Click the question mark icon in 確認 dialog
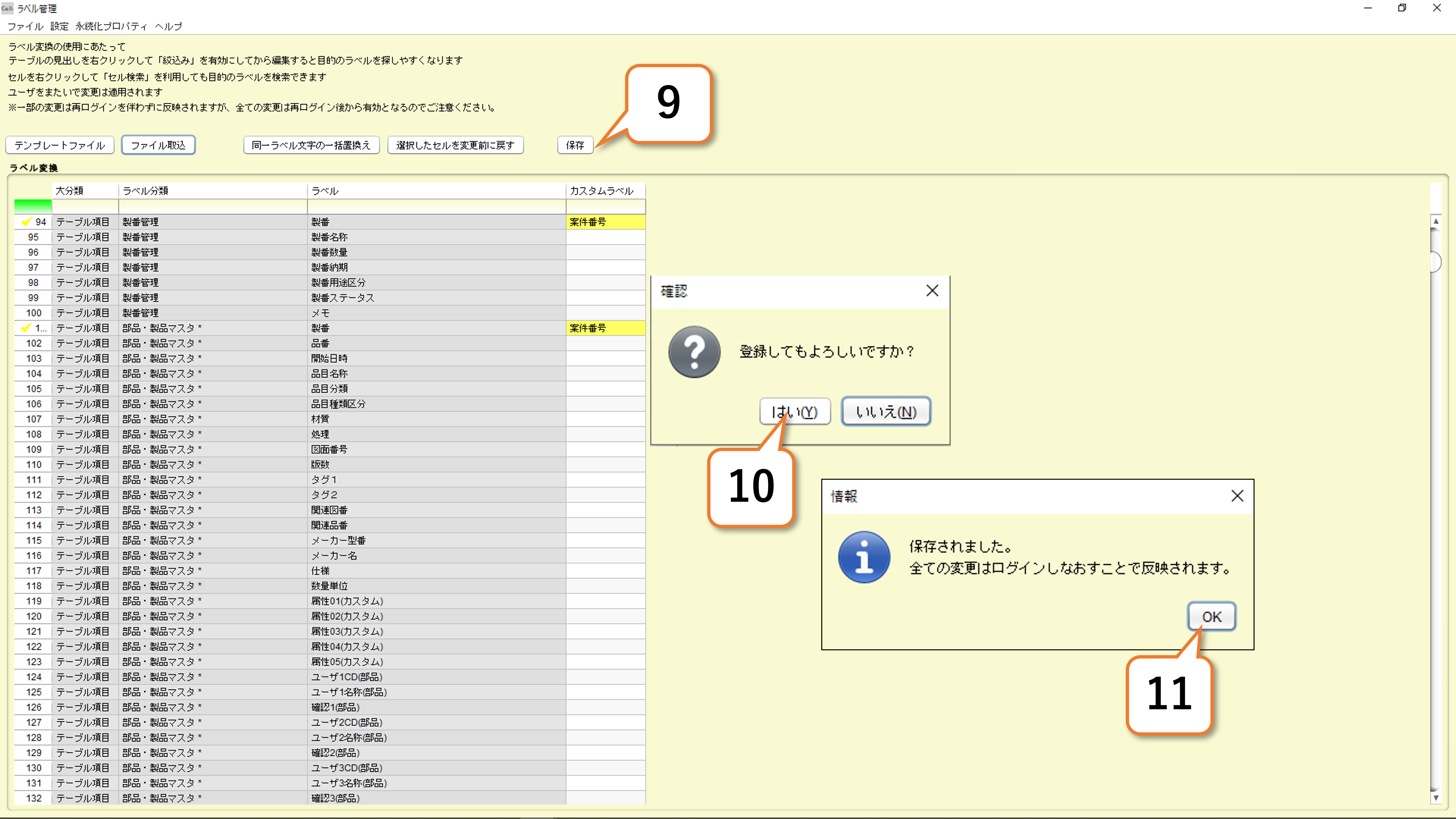The height and width of the screenshot is (819, 1456). [694, 351]
